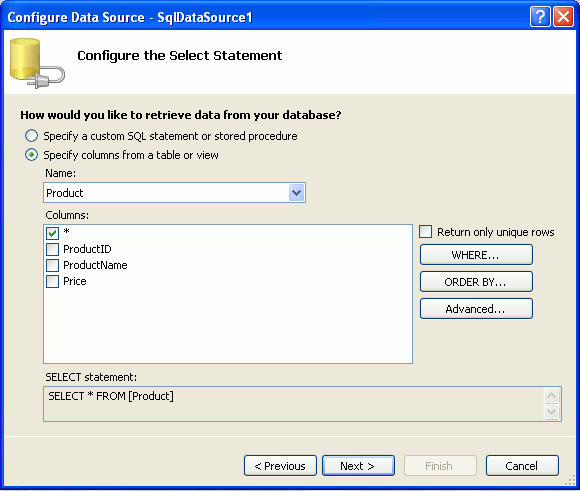Go back with the Previous button
The width and height of the screenshot is (580, 491).
(280, 465)
